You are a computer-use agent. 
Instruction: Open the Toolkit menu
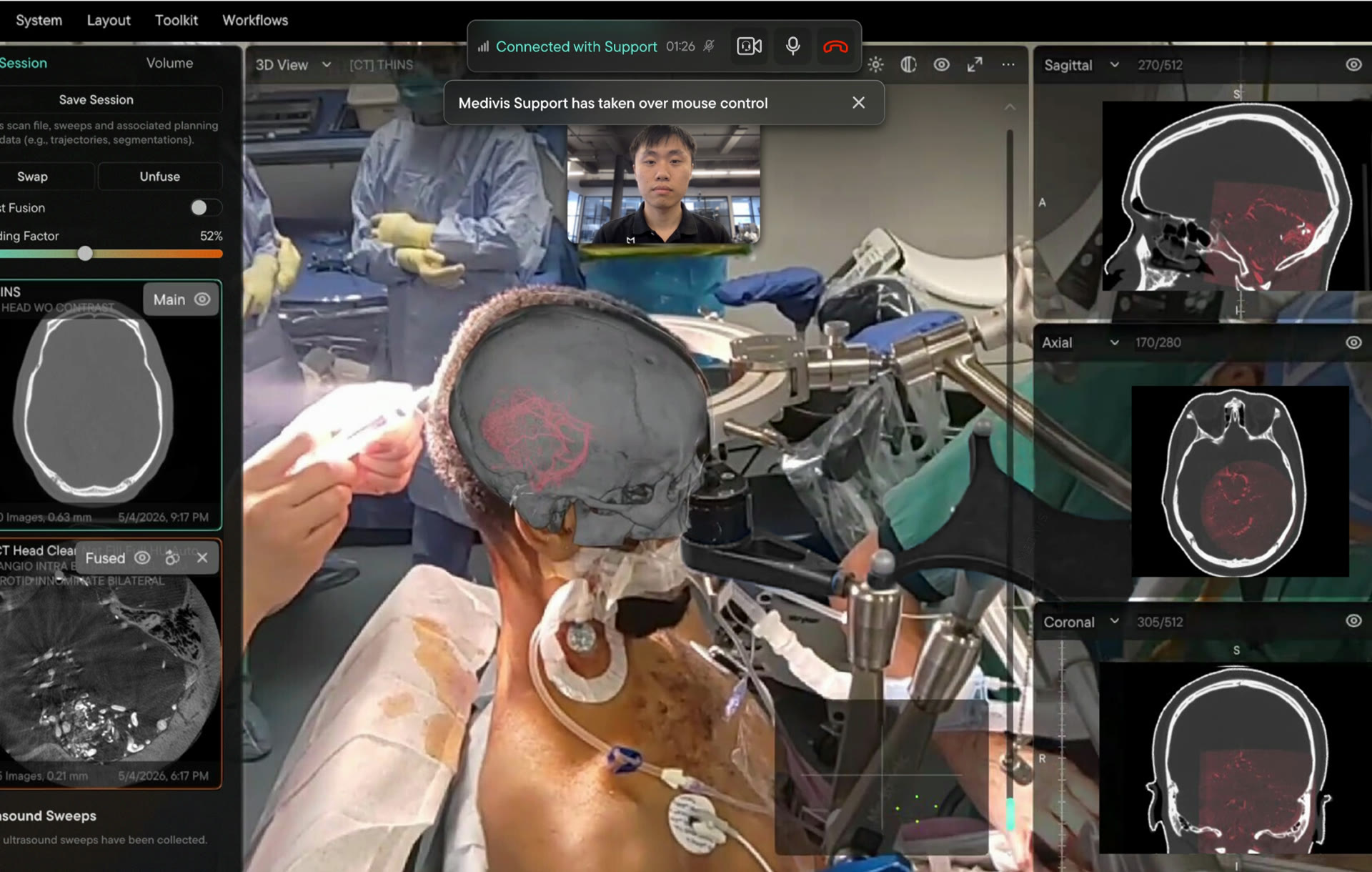point(177,20)
